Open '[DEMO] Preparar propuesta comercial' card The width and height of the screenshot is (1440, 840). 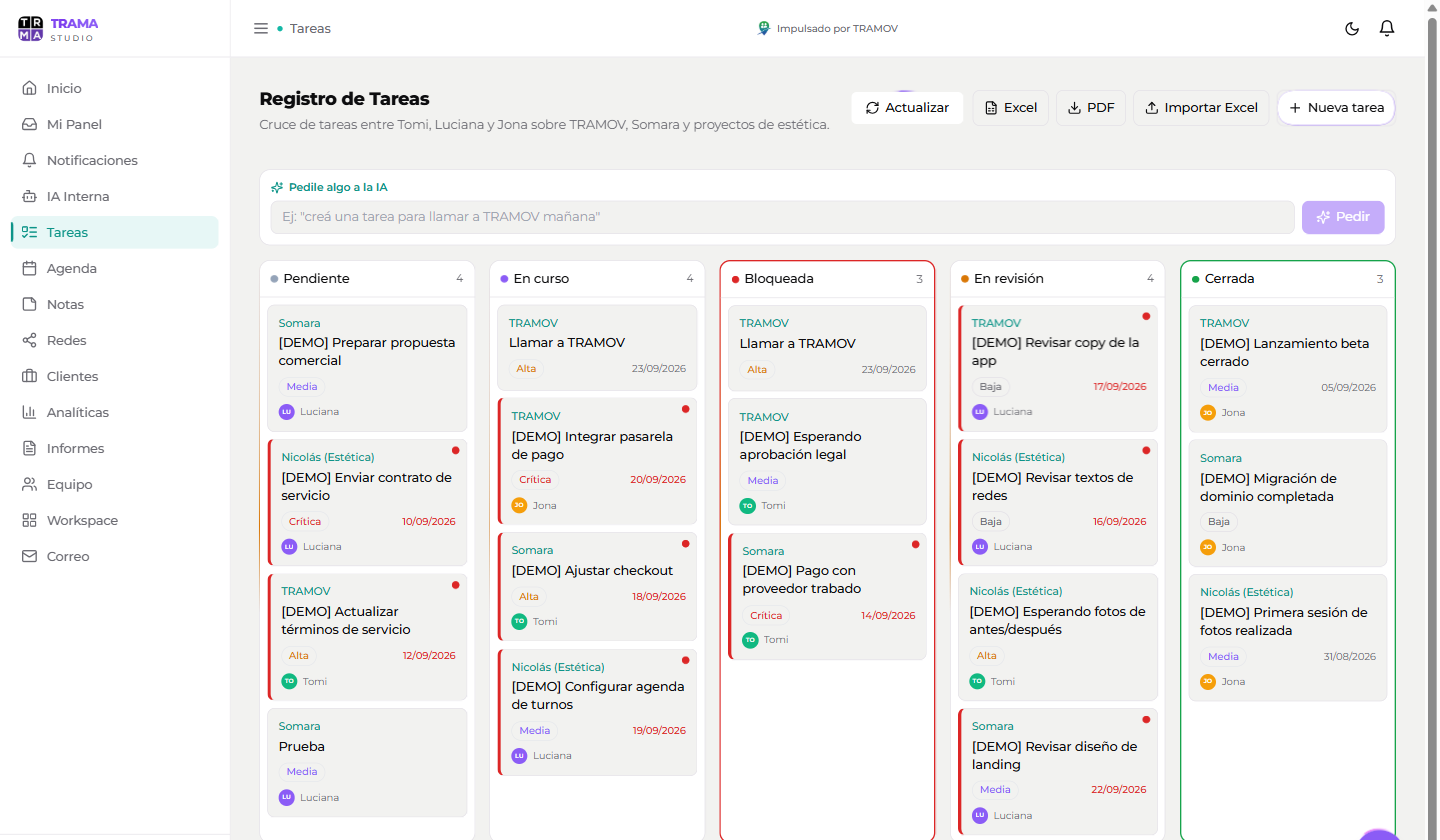click(x=367, y=368)
